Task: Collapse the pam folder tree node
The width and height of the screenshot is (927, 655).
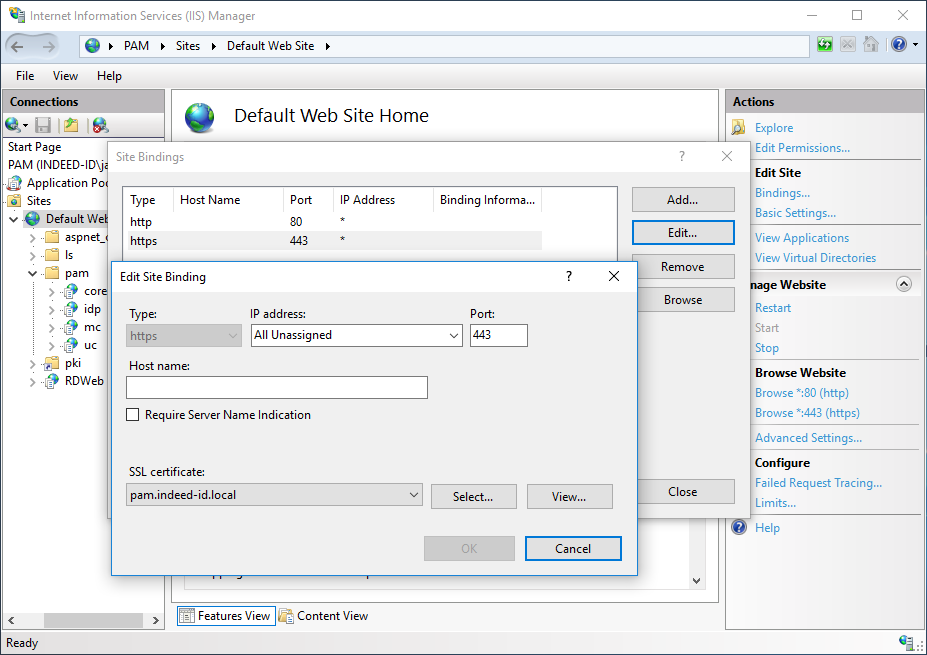Action: tap(33, 273)
